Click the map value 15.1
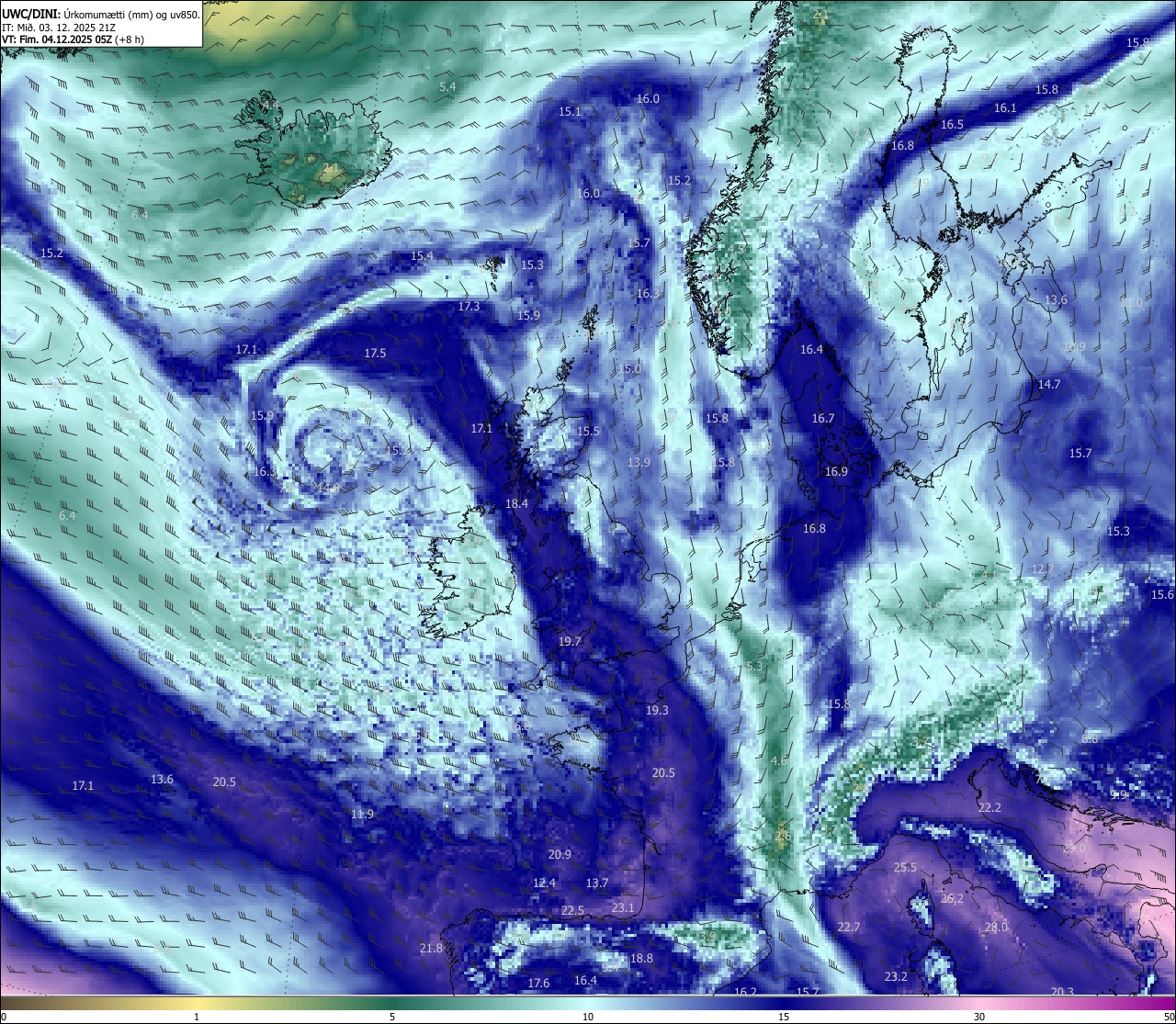1176x1024 pixels. tap(570, 111)
